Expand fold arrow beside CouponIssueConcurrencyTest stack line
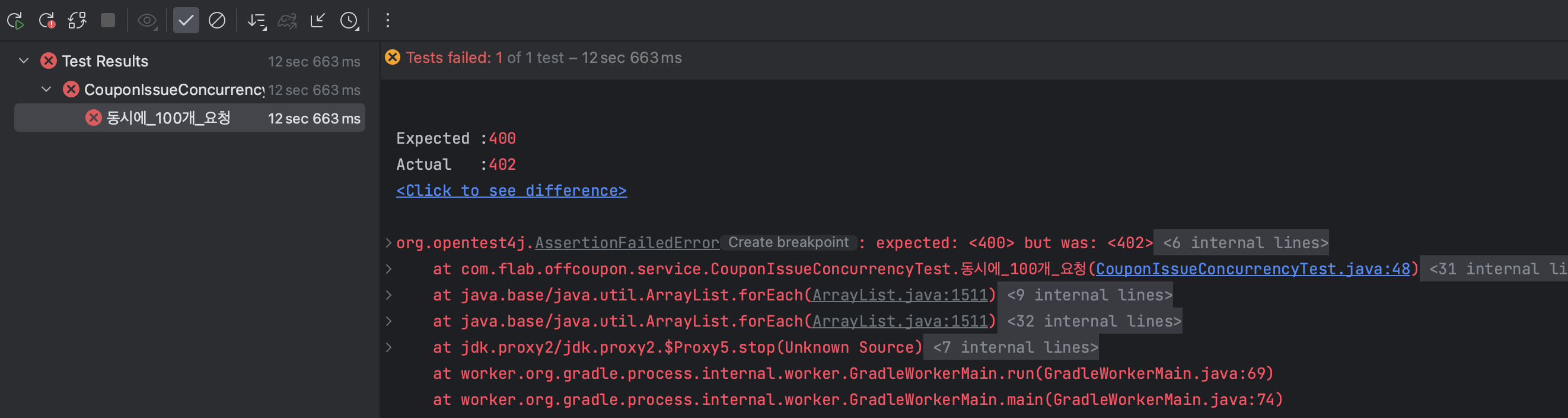The width and height of the screenshot is (1568, 418). (388, 270)
